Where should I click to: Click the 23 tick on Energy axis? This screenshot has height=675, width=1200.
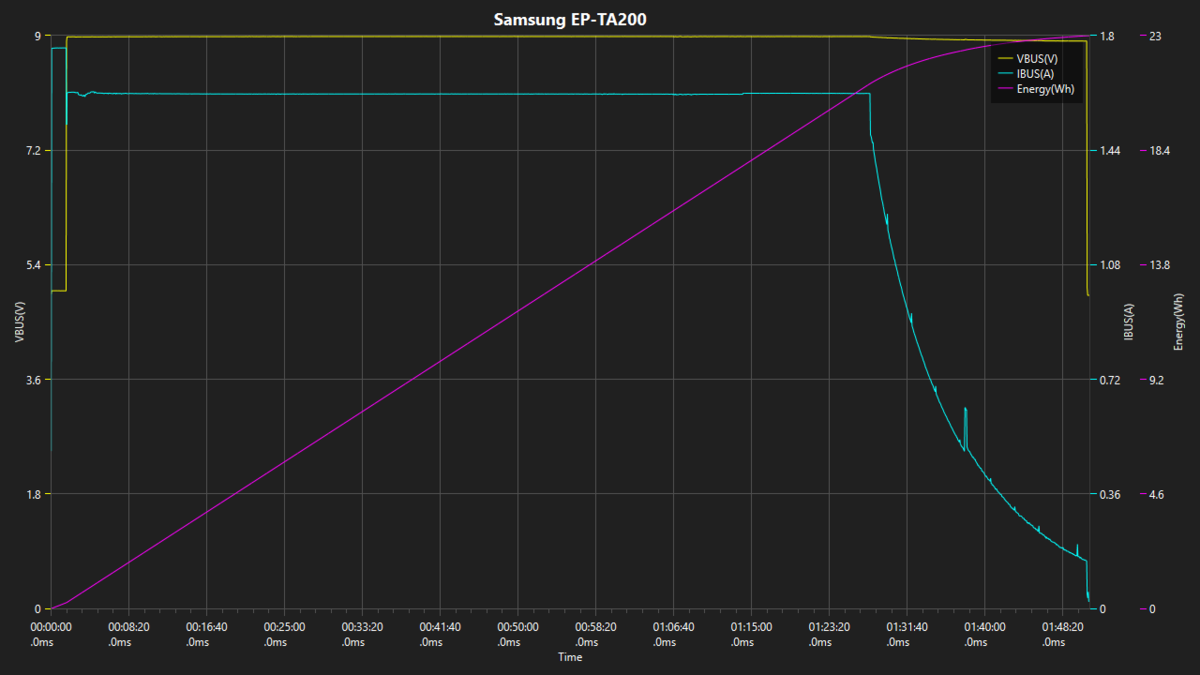click(x=1155, y=36)
